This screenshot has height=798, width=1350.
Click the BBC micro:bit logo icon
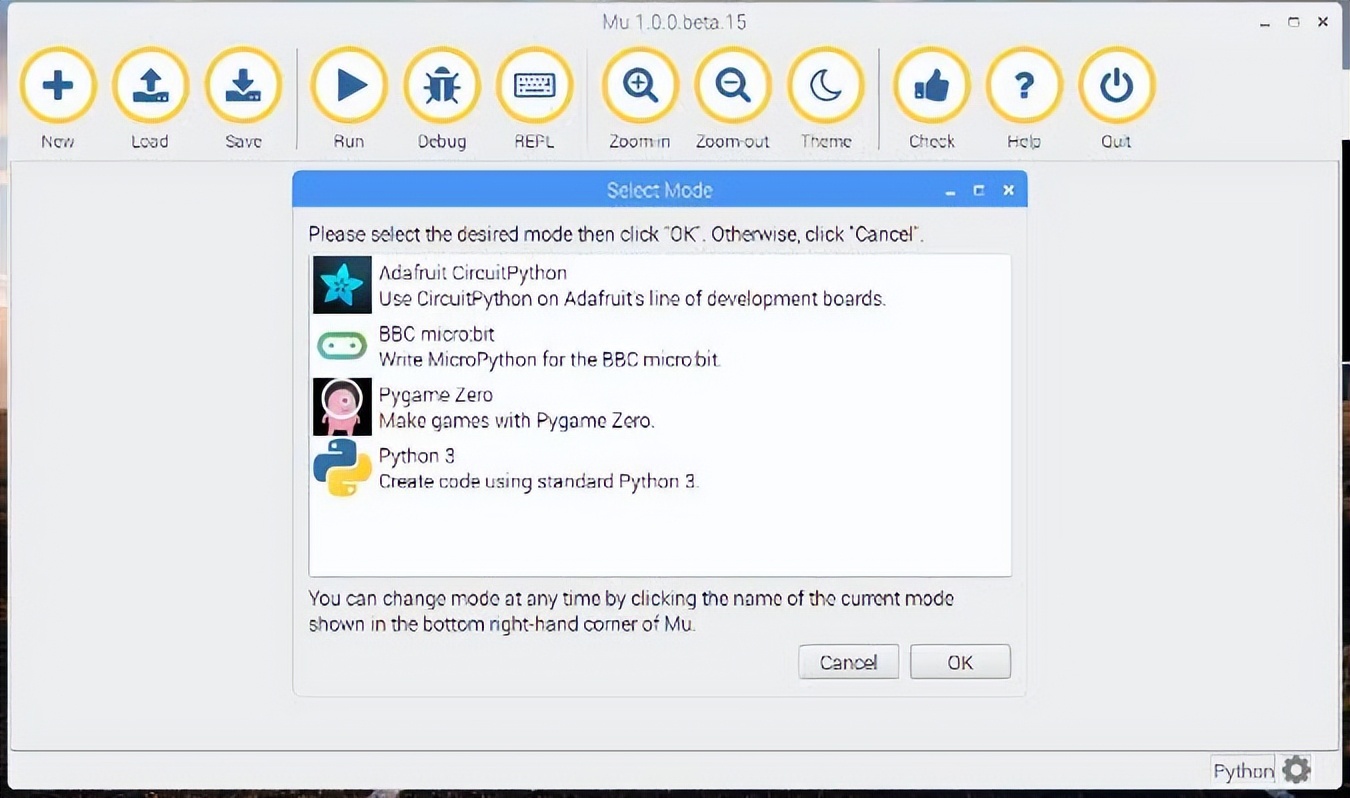click(x=342, y=346)
